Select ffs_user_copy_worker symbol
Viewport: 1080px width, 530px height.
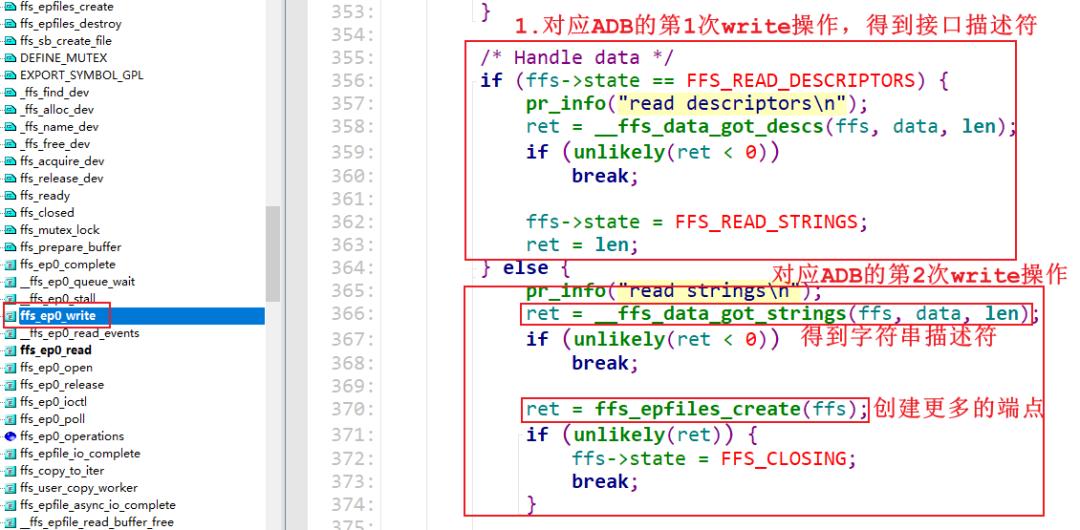tap(79, 488)
